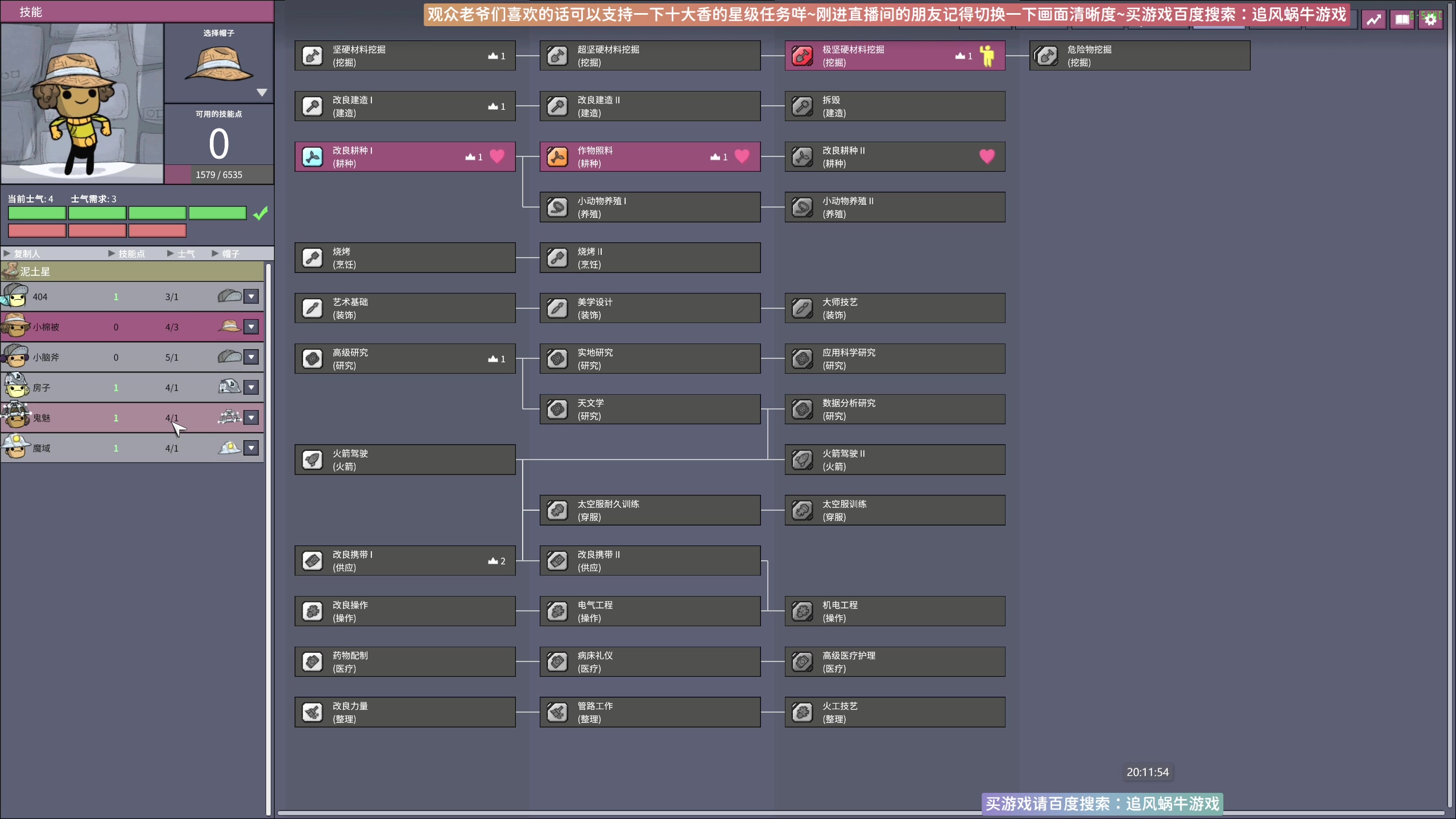The image size is (1456, 819).
Task: Open the book database icon at top right
Action: tap(1402, 20)
